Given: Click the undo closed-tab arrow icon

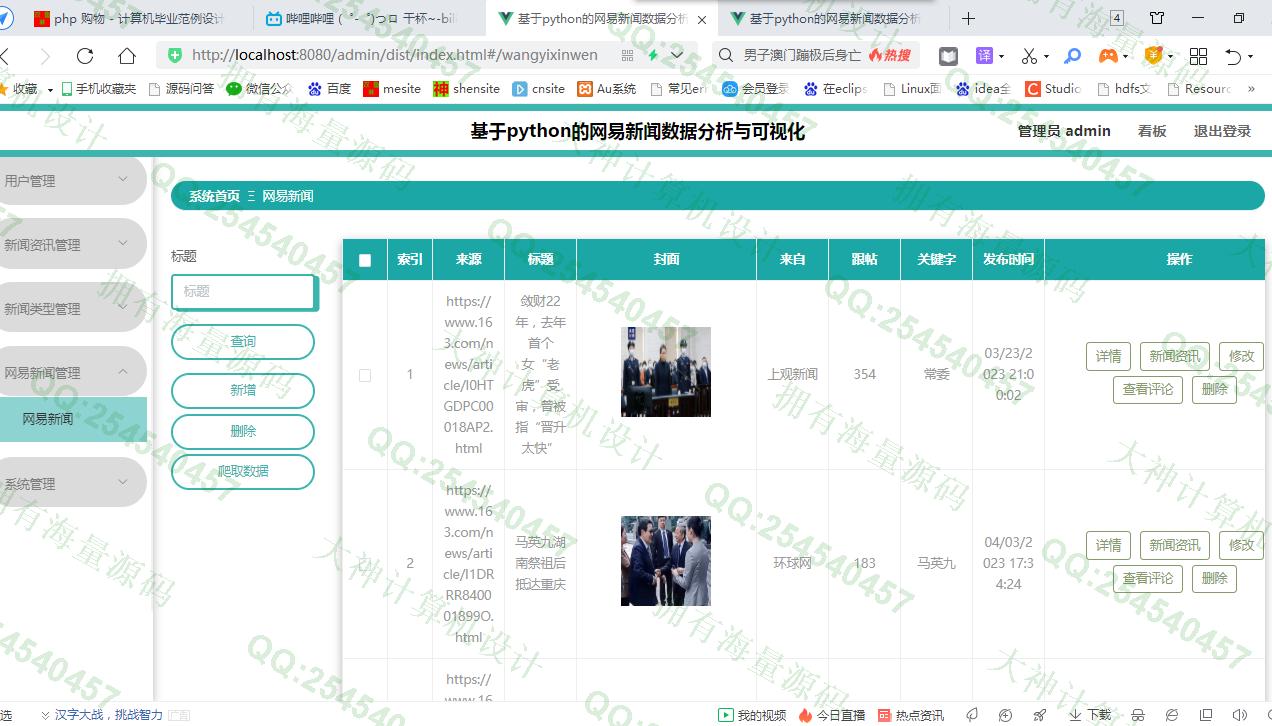Looking at the screenshot, I should pyautogui.click(x=1232, y=56).
